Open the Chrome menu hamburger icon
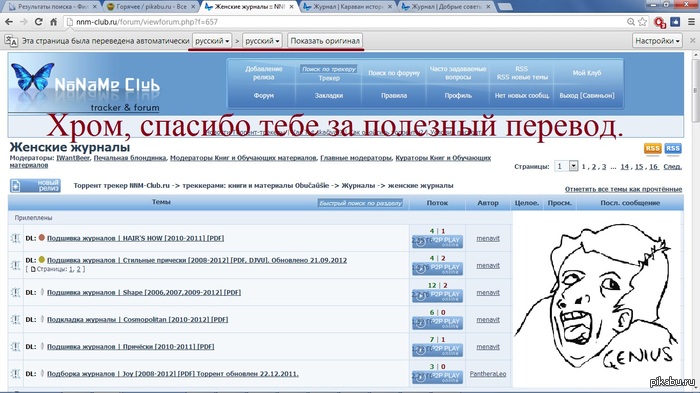700x393 pixels. (691, 22)
